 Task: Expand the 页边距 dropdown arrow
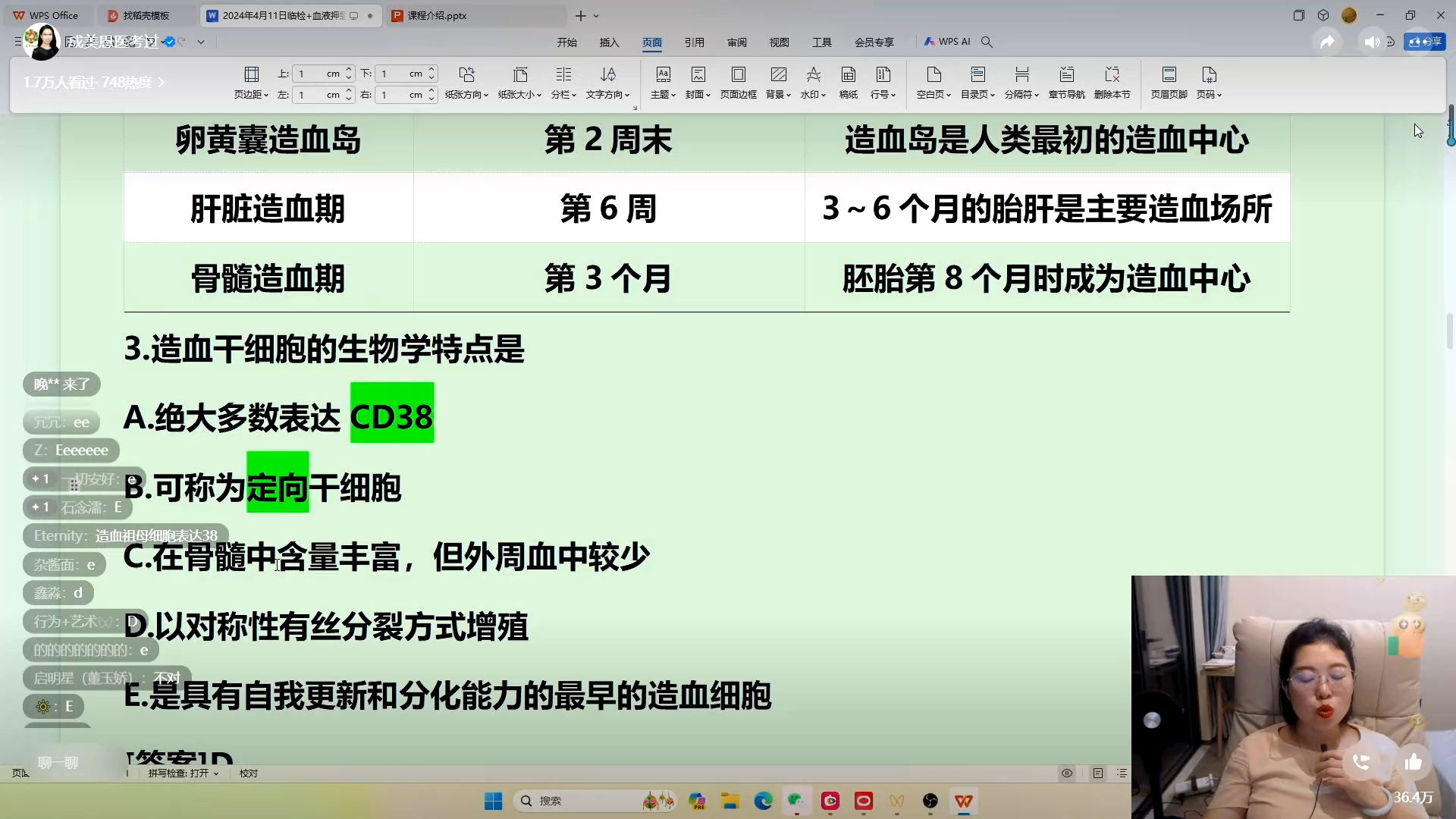tap(266, 95)
